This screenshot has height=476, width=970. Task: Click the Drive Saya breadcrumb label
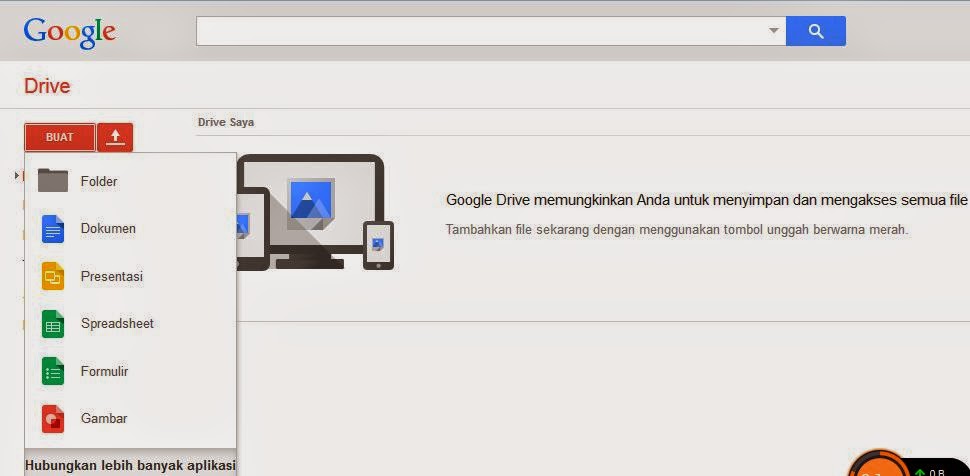226,122
